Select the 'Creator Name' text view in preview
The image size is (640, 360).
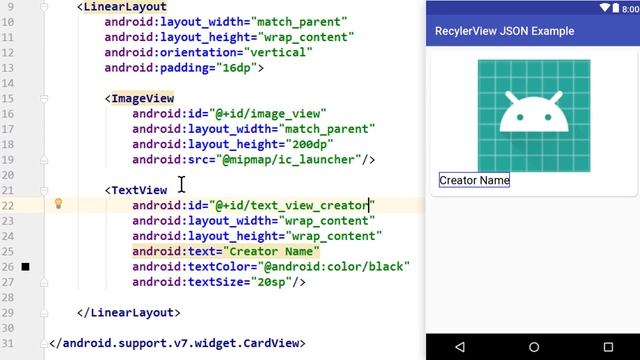point(474,180)
